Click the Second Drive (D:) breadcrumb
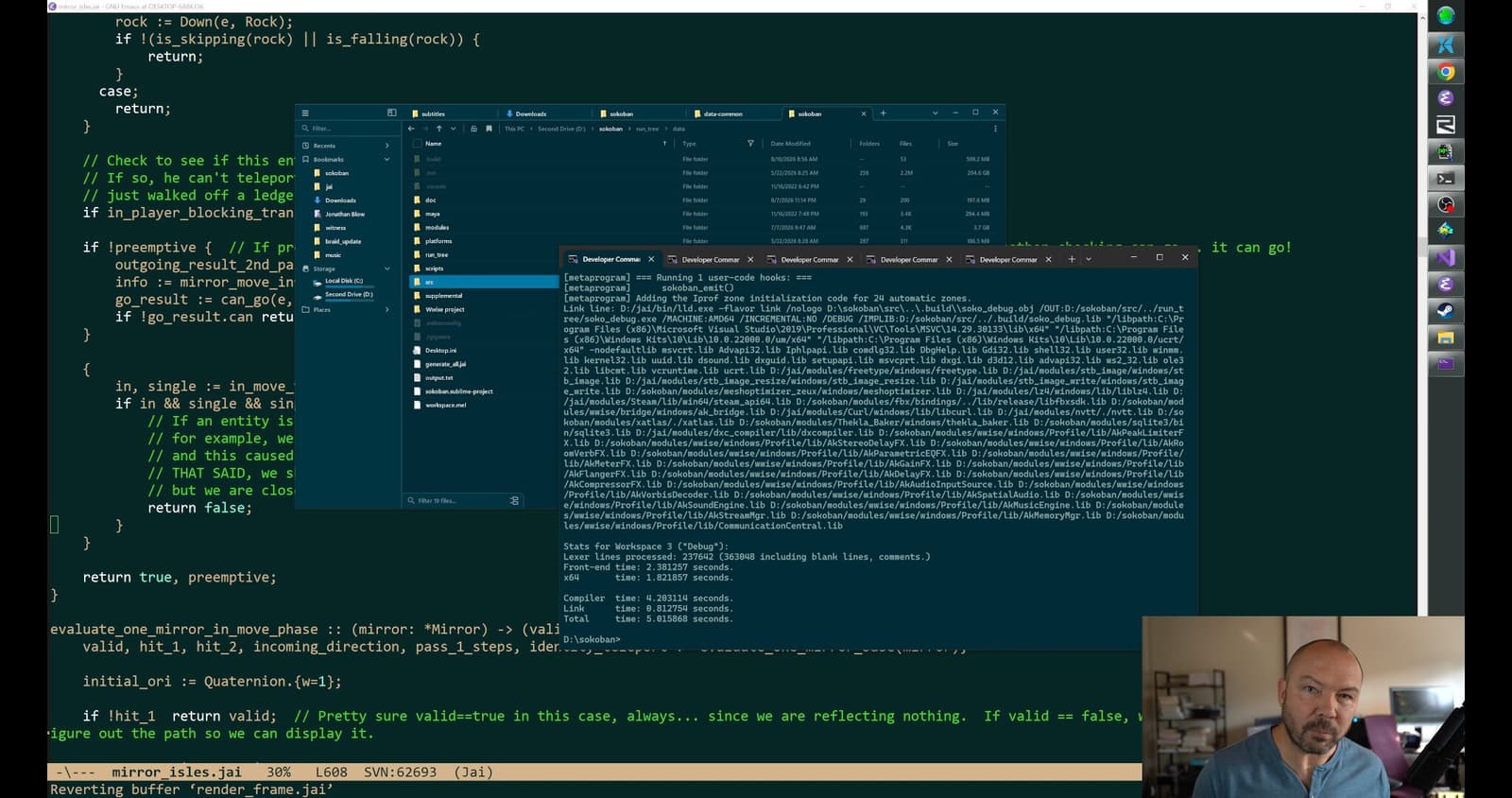This screenshot has width=1512, height=798. [561, 129]
